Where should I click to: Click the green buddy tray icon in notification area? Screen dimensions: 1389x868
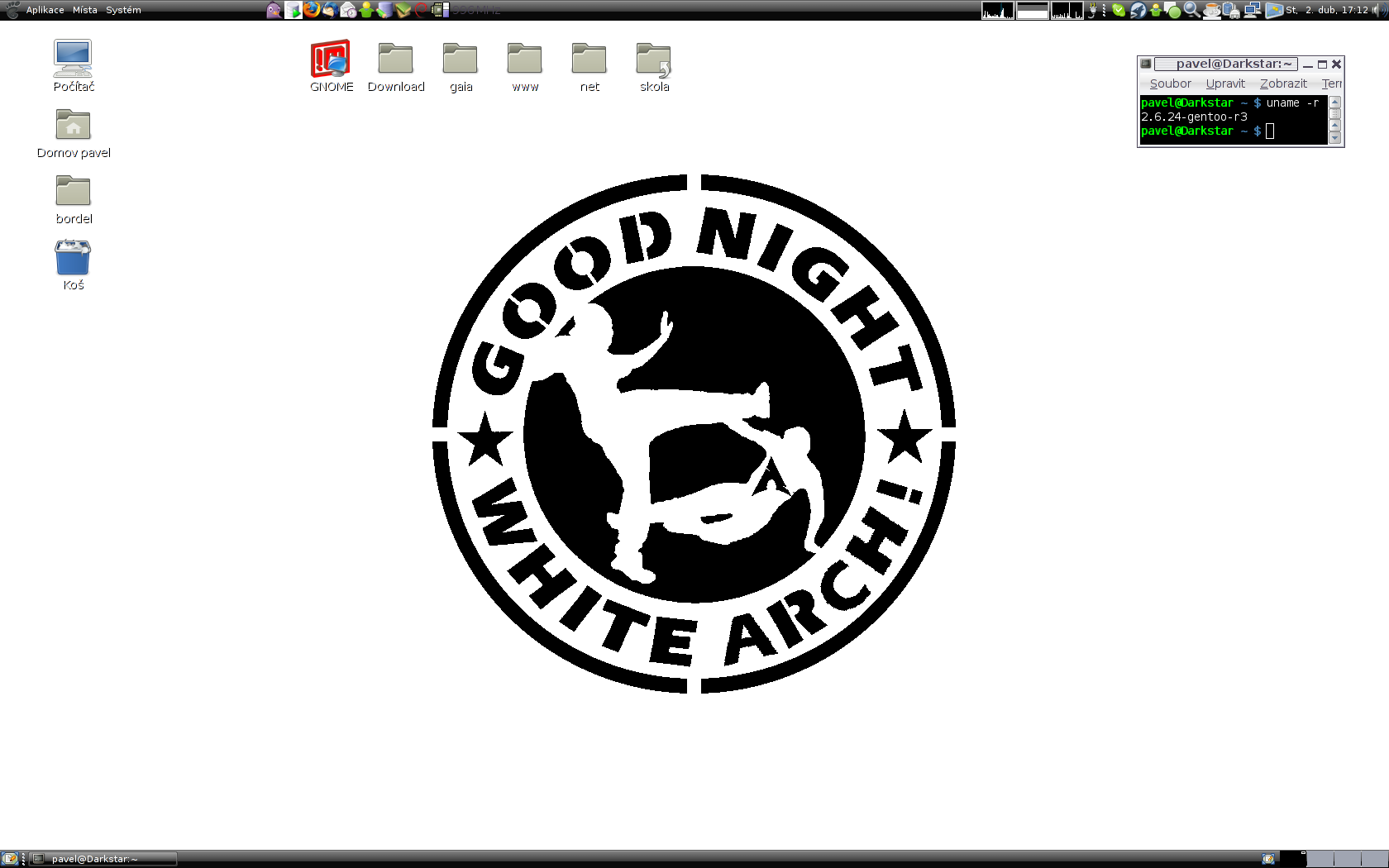pos(1155,10)
